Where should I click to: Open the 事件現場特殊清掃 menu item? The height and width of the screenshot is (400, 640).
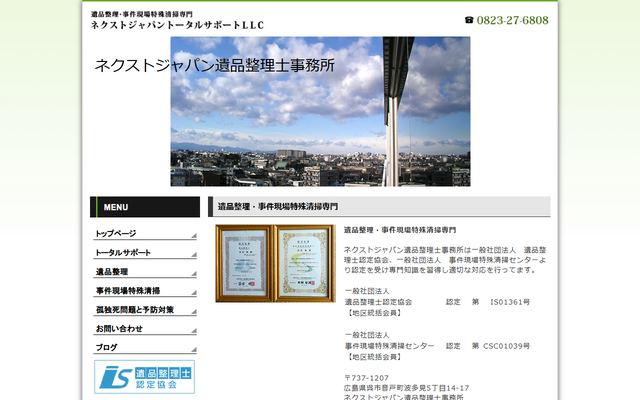[145, 291]
